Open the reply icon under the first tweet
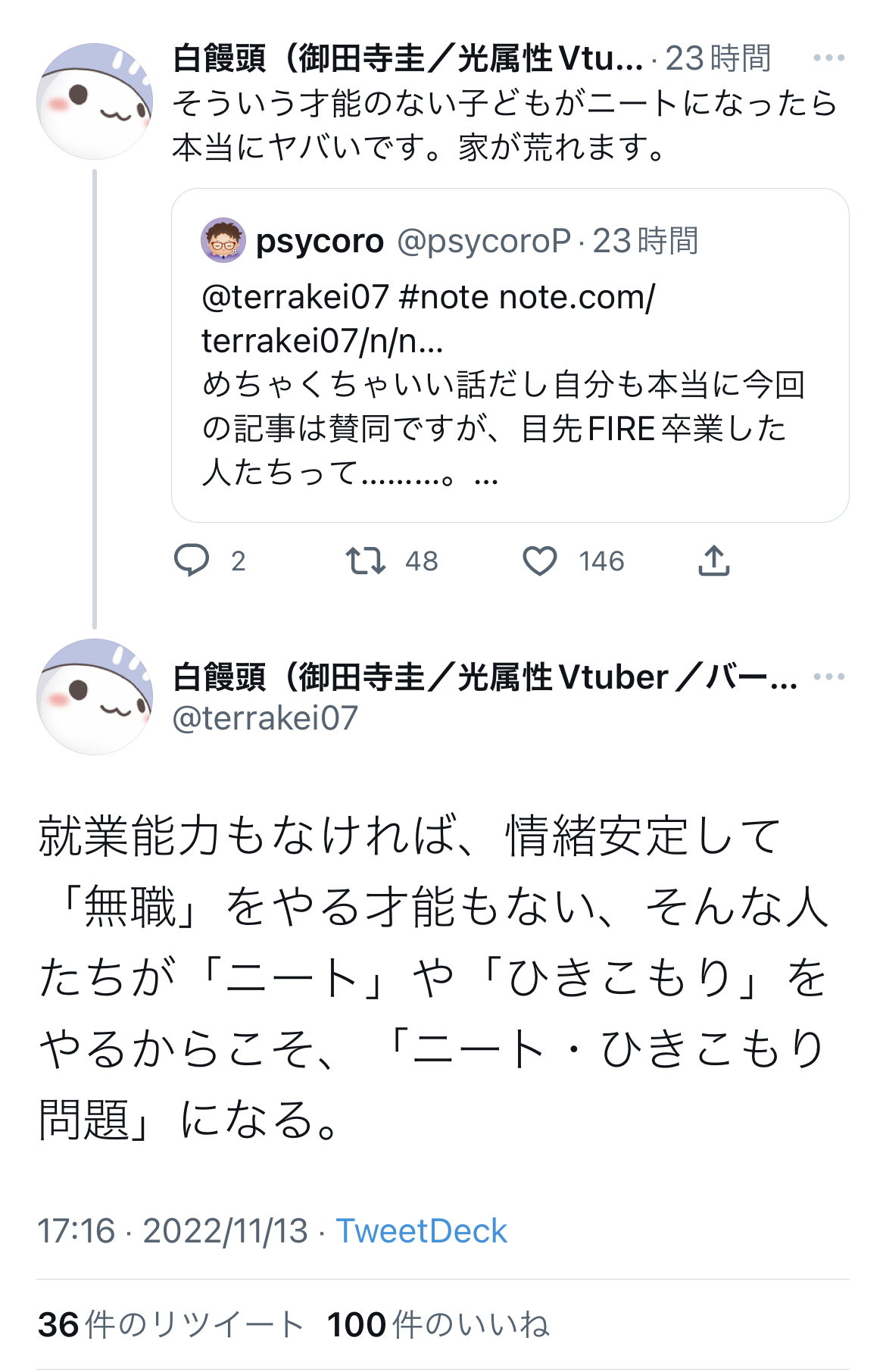Image resolution: width=886 pixels, height=1372 pixels. pos(192,561)
